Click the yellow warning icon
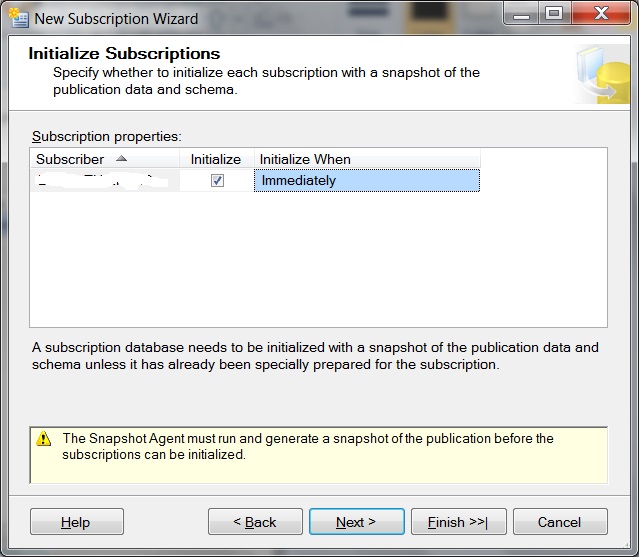 (44, 439)
